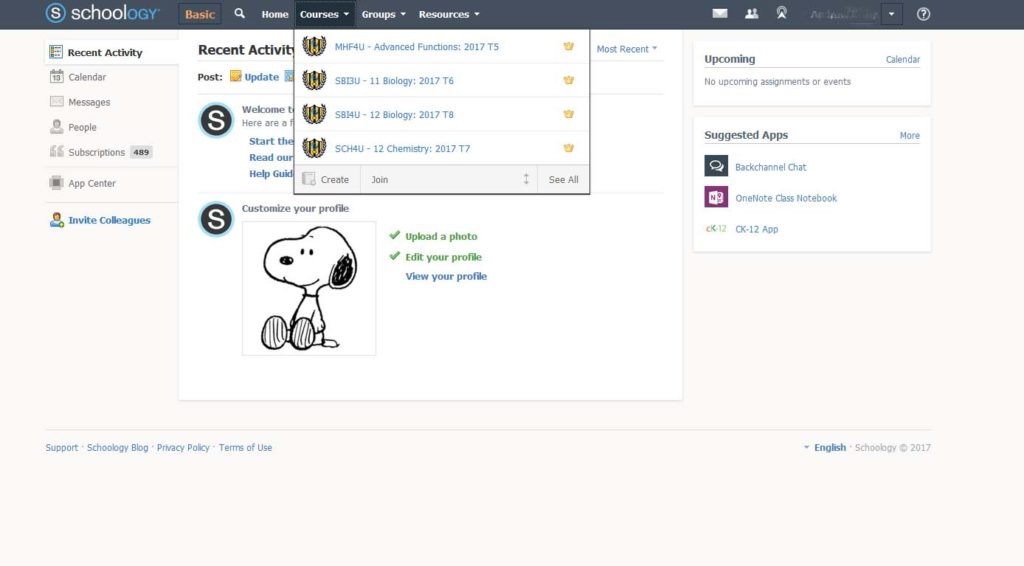This screenshot has width=1024, height=566.
Task: Click the Privacy Policy footer link
Action: point(183,447)
